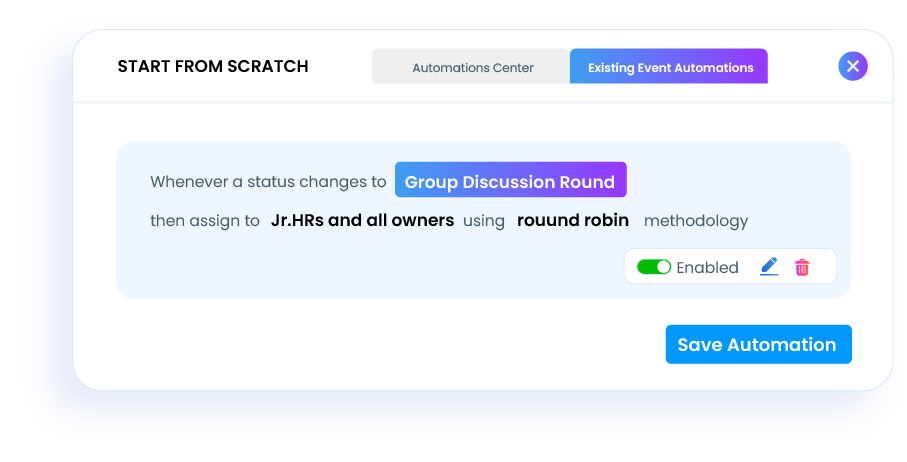Click the word 'using' in the rule
The image size is (907, 462).
click(484, 221)
